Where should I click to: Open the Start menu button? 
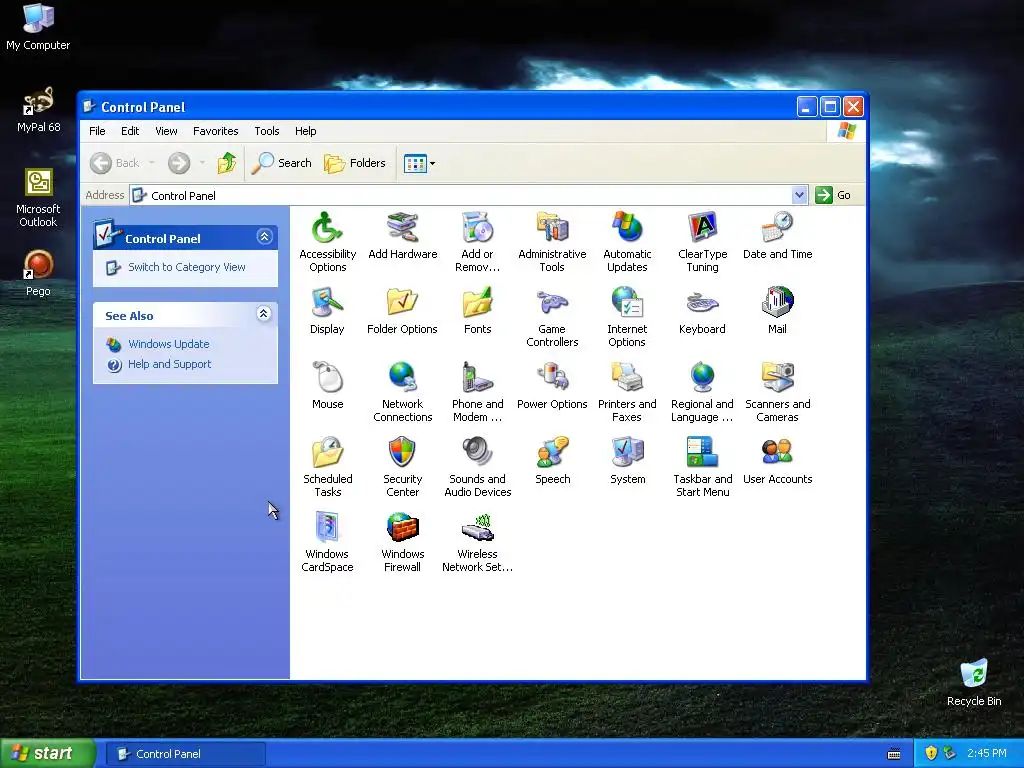tap(48, 753)
